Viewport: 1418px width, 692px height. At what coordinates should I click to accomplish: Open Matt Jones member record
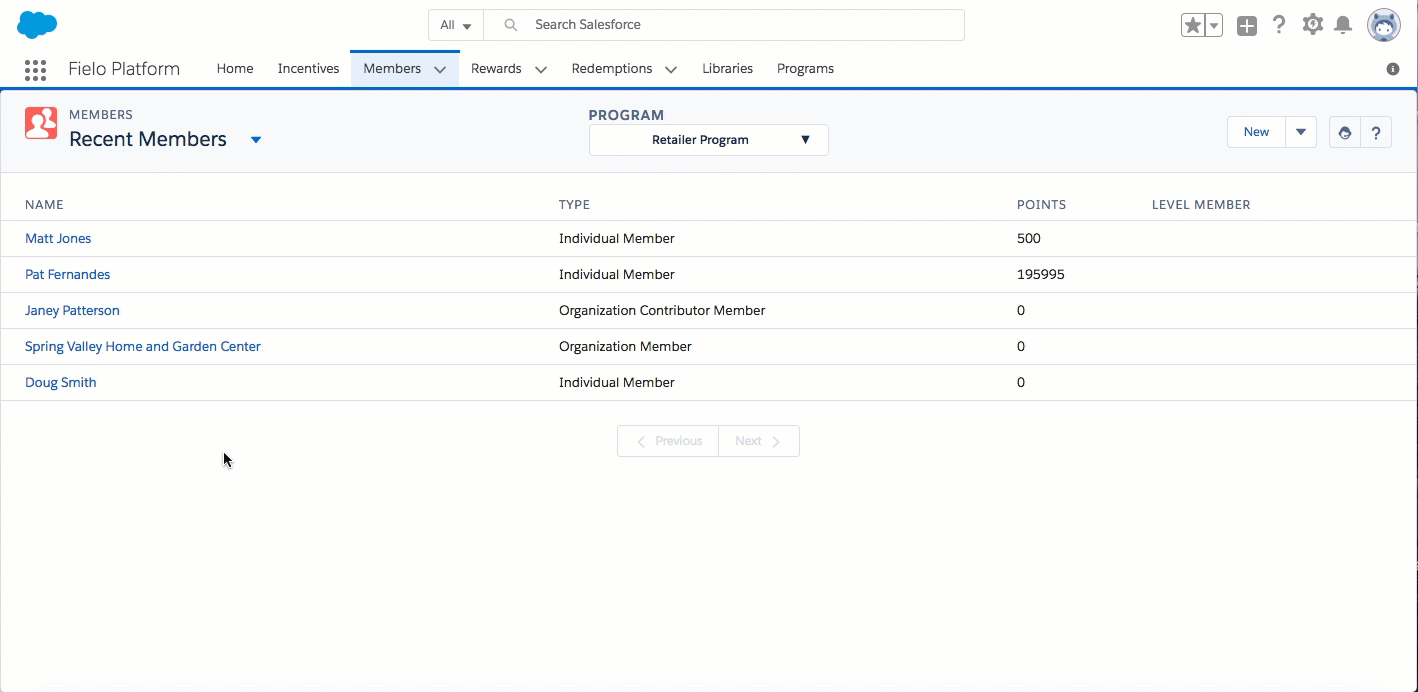pyautogui.click(x=58, y=239)
